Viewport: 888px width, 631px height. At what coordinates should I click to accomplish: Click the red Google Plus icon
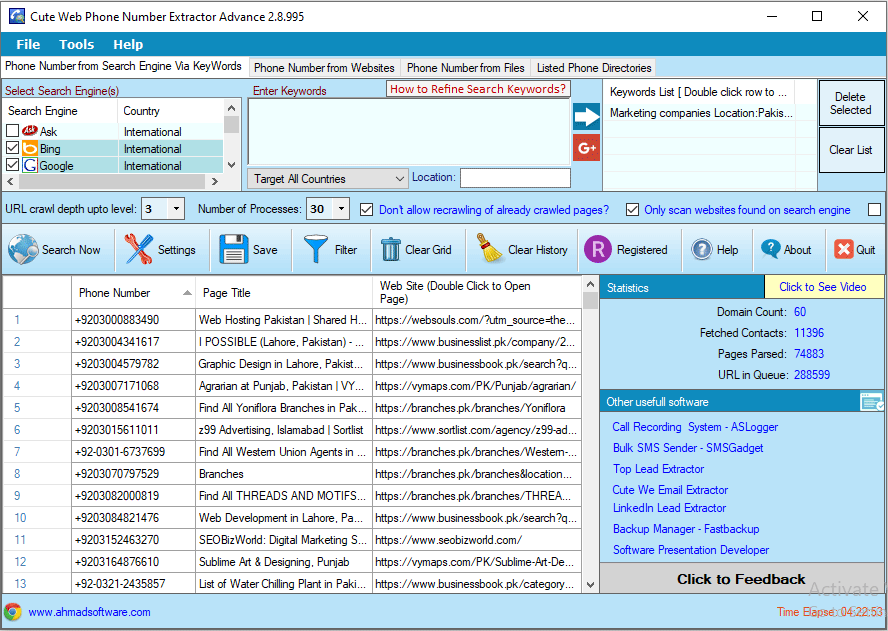[587, 148]
